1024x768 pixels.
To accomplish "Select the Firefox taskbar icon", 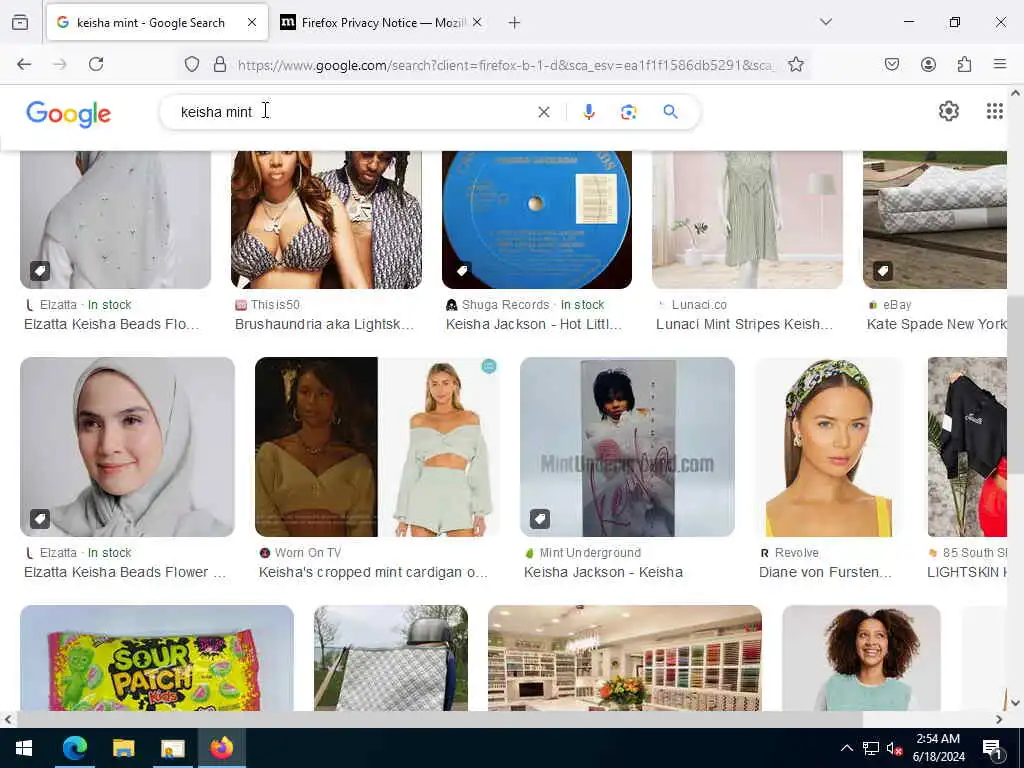I will click(221, 748).
